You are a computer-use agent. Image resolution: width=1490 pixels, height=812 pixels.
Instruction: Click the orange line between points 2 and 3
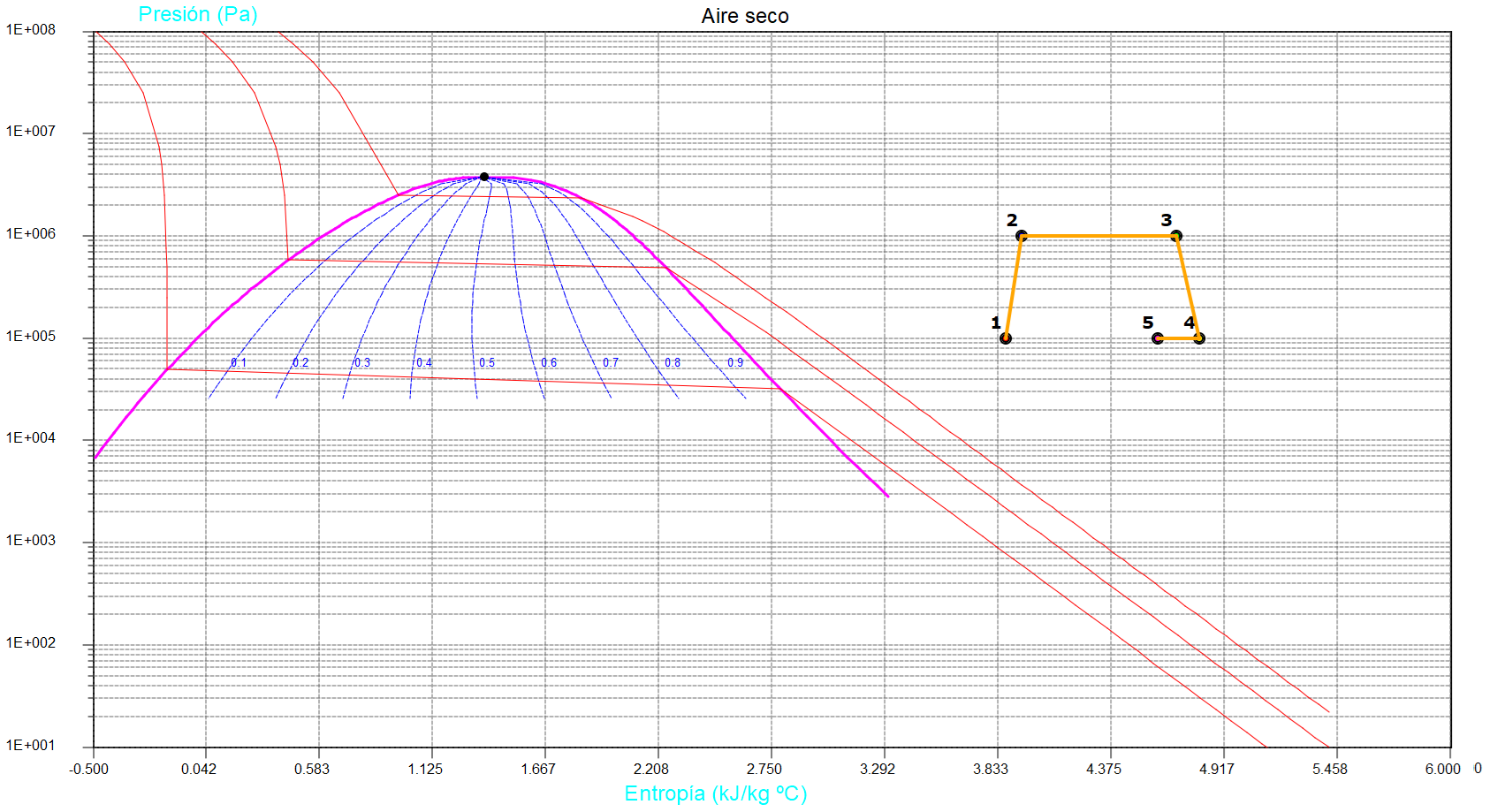tap(1098, 236)
